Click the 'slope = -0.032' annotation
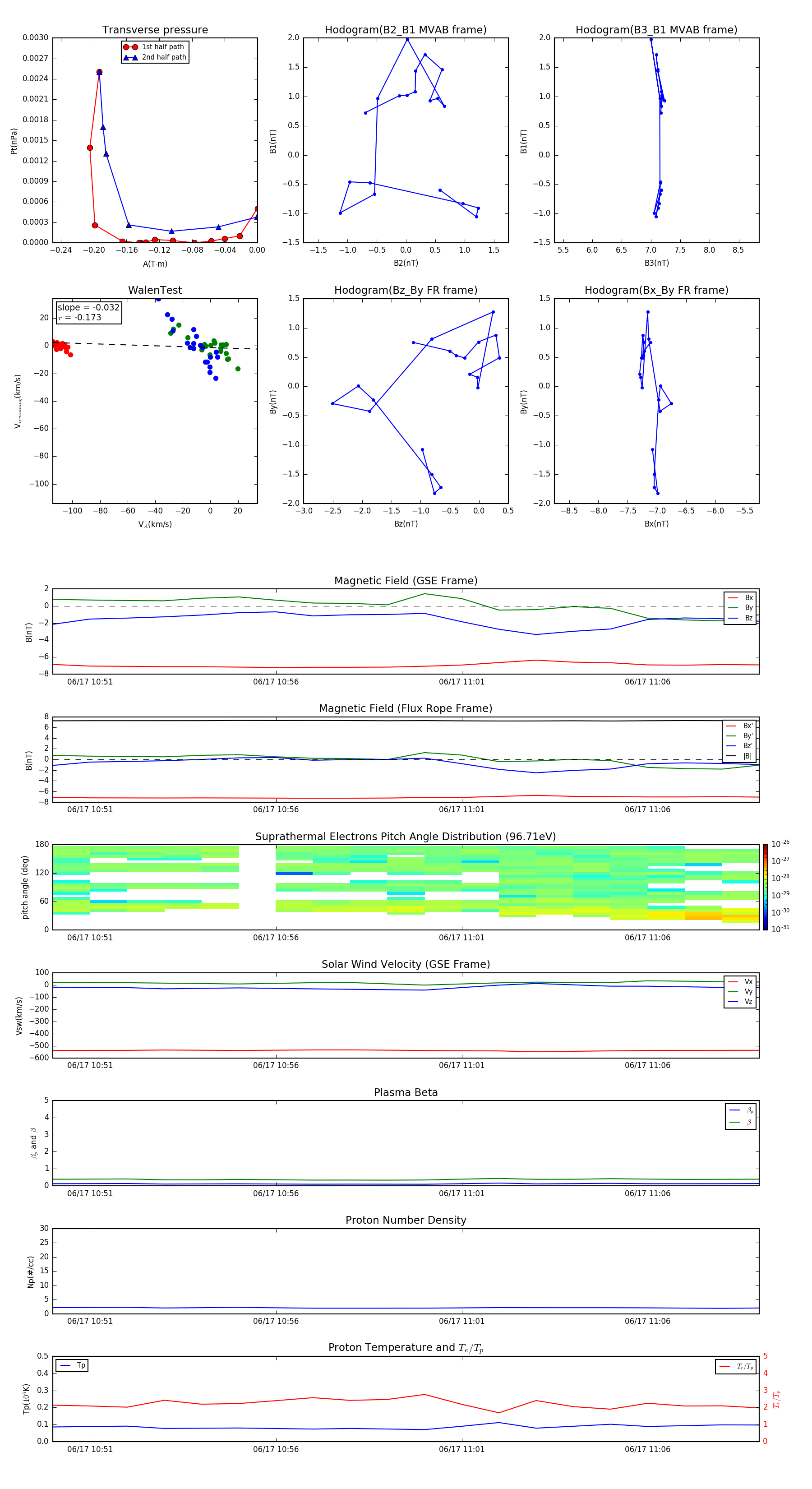Screen dimensions: 812x1489 click(x=88, y=308)
